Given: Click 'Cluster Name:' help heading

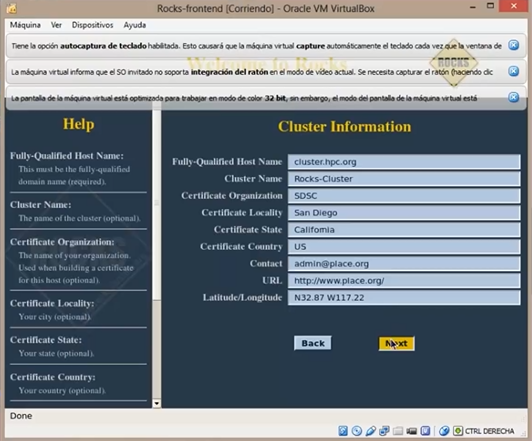Looking at the screenshot, I should [40, 205].
